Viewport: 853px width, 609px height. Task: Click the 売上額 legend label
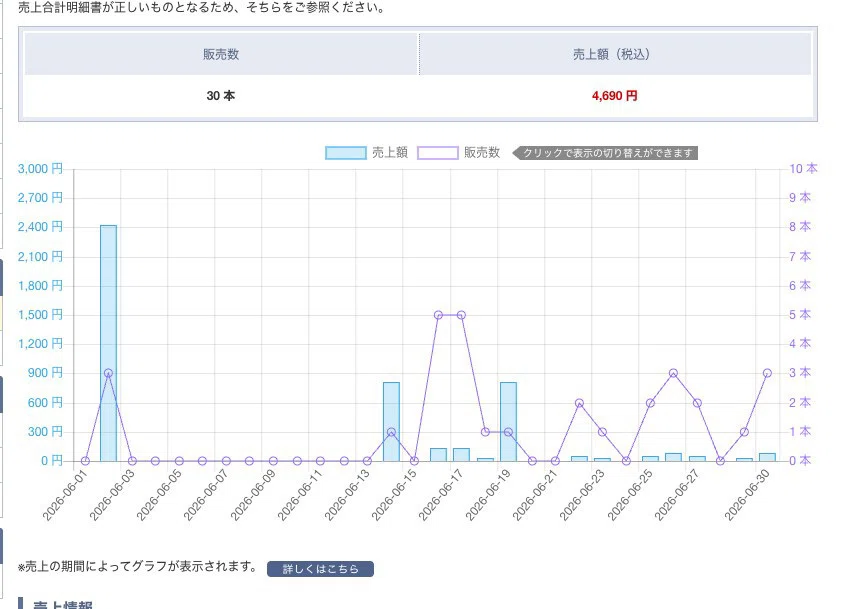[x=390, y=153]
